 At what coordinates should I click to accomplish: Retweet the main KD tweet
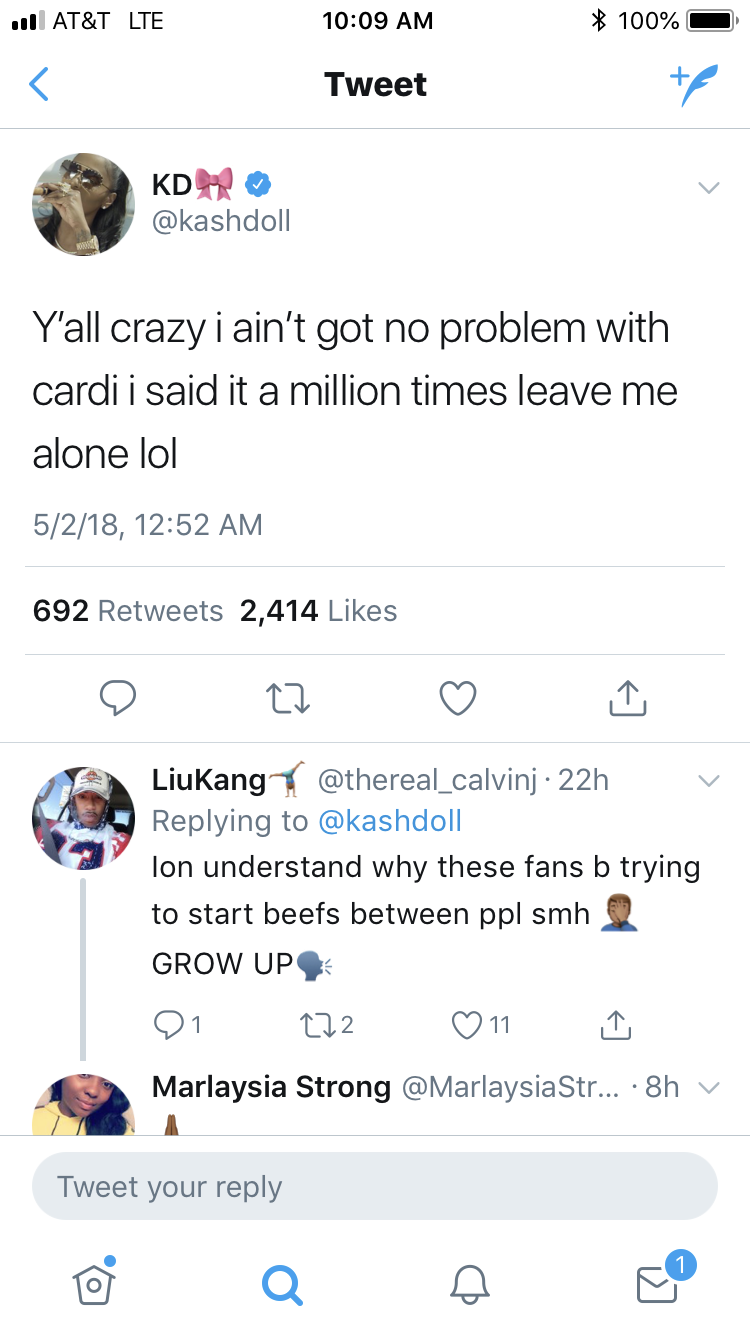coord(288,698)
